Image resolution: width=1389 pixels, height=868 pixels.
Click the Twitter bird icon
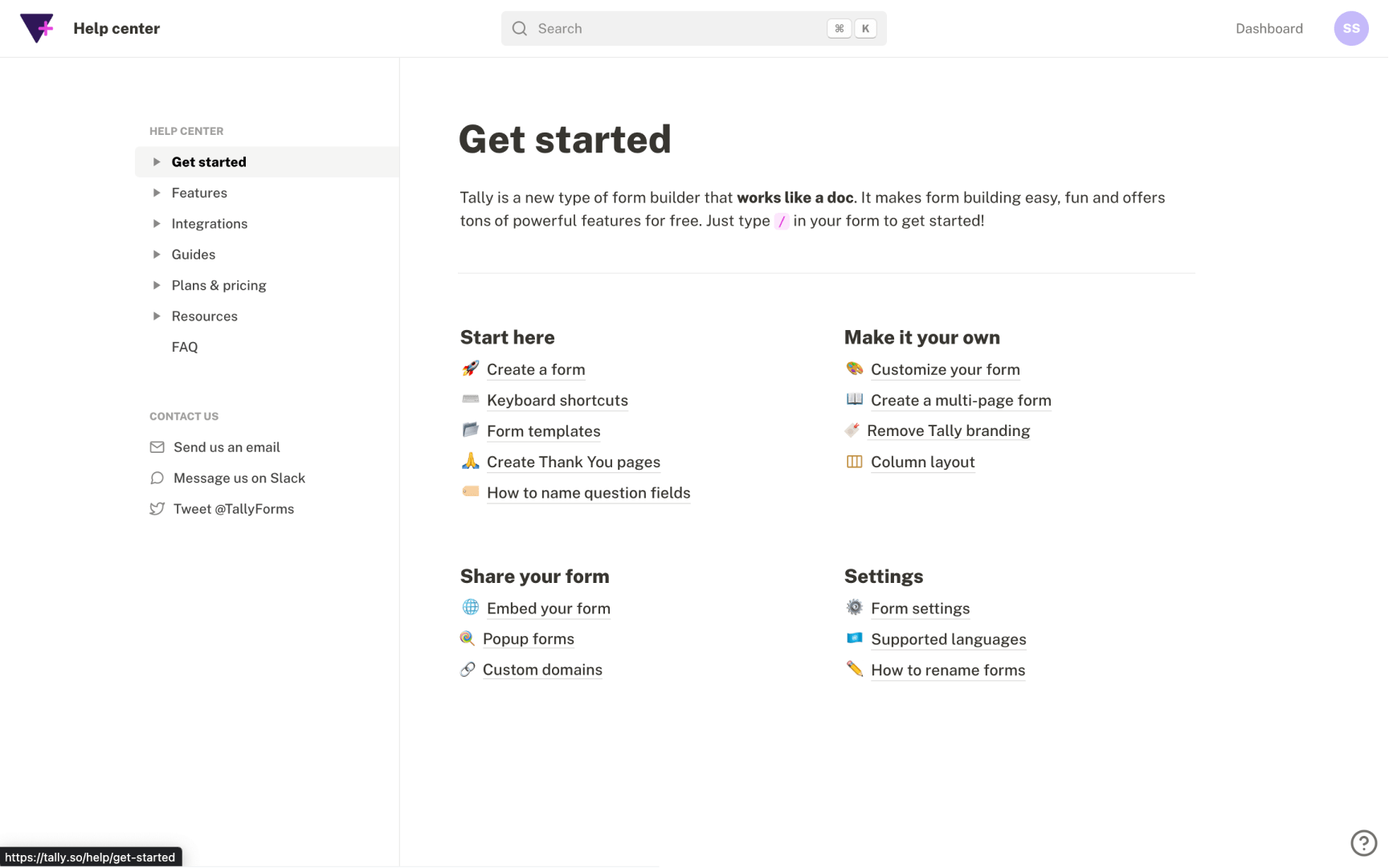tap(157, 509)
